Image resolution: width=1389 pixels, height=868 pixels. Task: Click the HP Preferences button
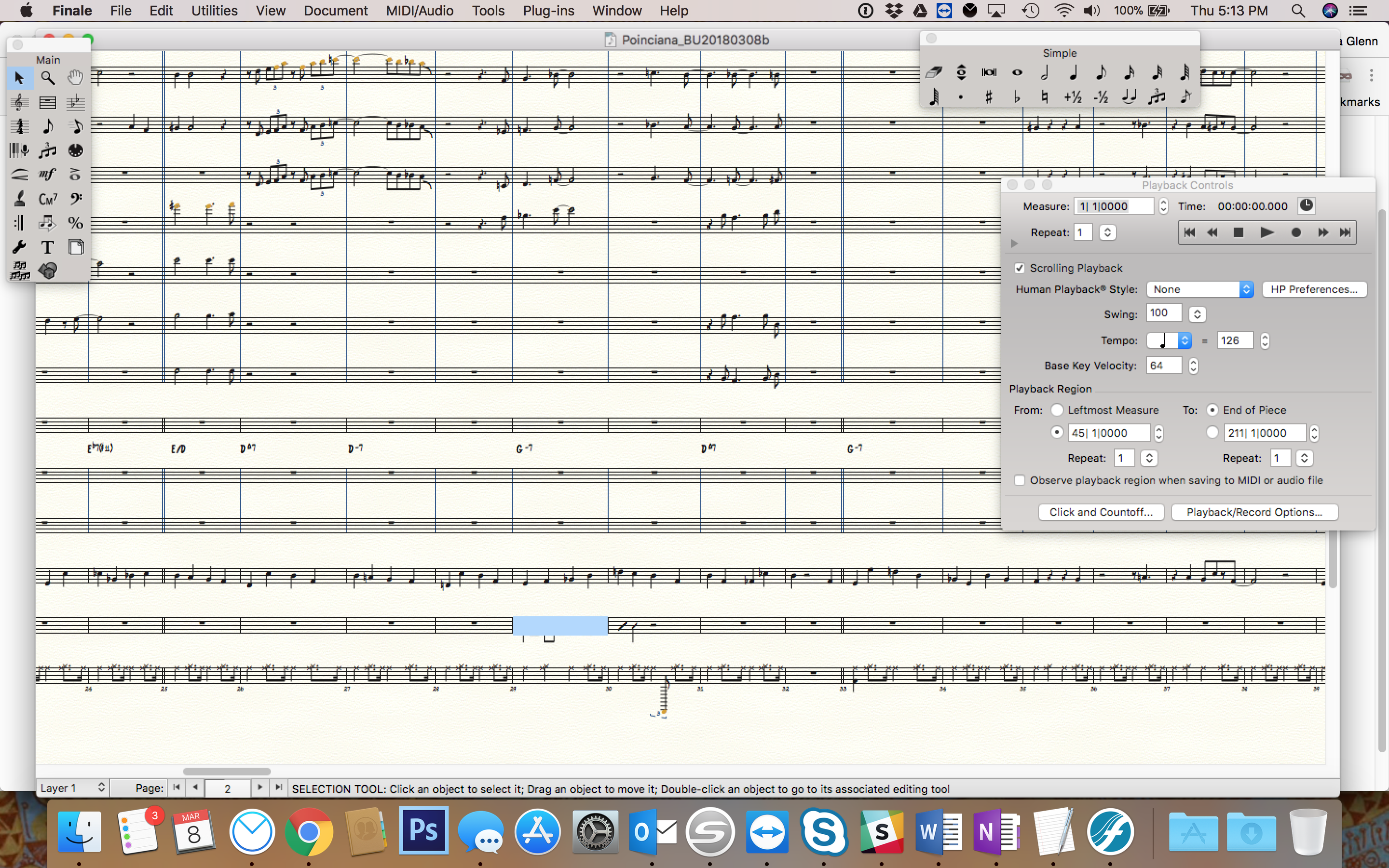tap(1314, 289)
